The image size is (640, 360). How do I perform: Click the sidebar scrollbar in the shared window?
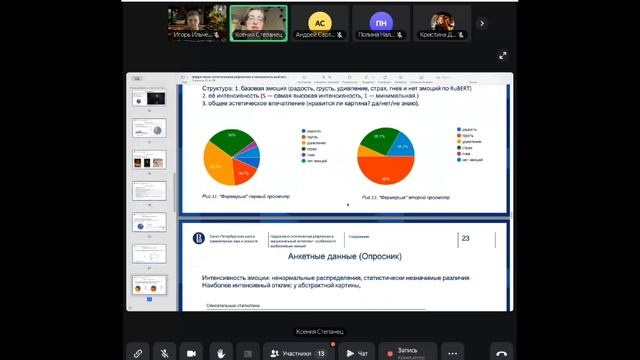(175, 192)
